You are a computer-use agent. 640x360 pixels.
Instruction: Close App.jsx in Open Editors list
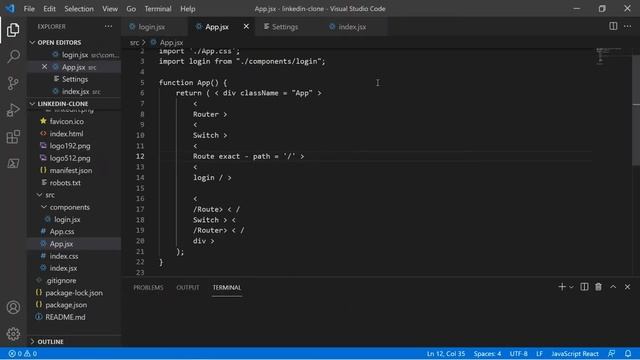coord(44,67)
